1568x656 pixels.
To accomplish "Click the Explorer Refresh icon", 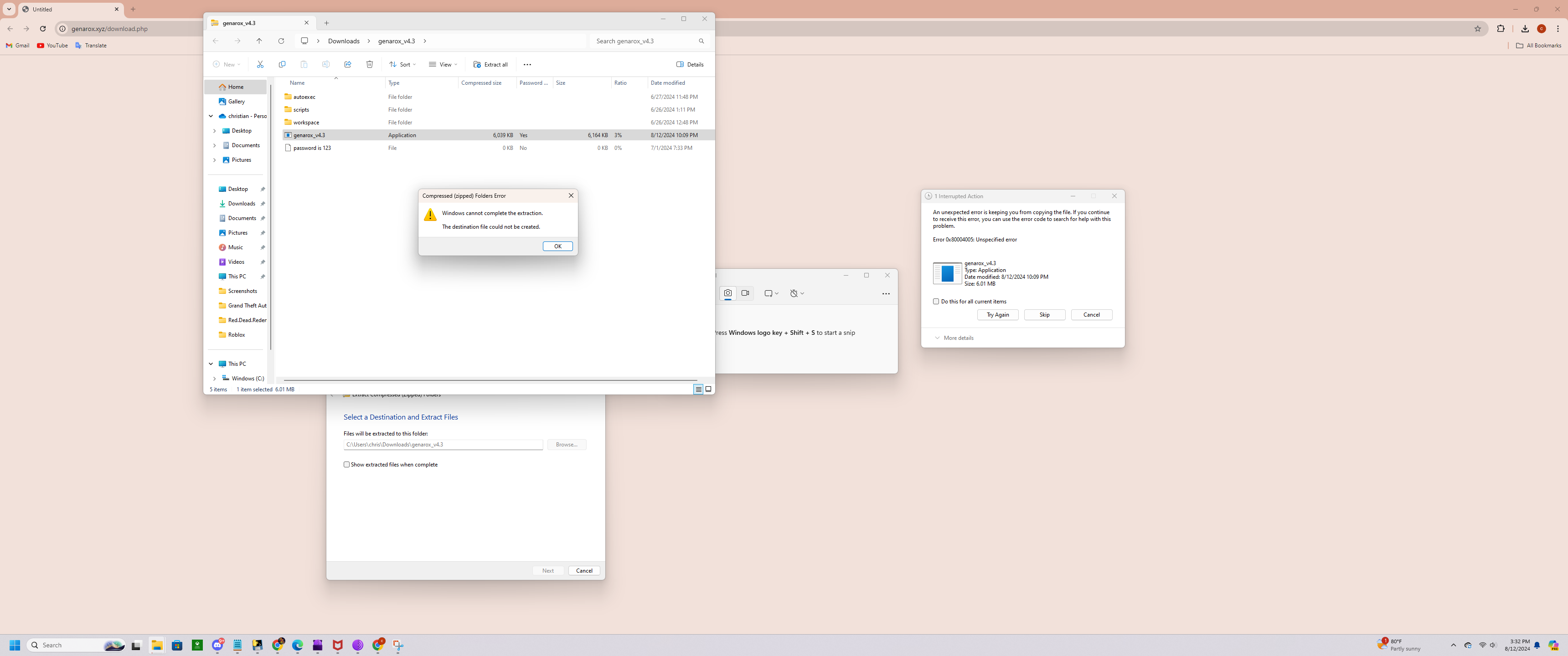I will click(x=281, y=41).
